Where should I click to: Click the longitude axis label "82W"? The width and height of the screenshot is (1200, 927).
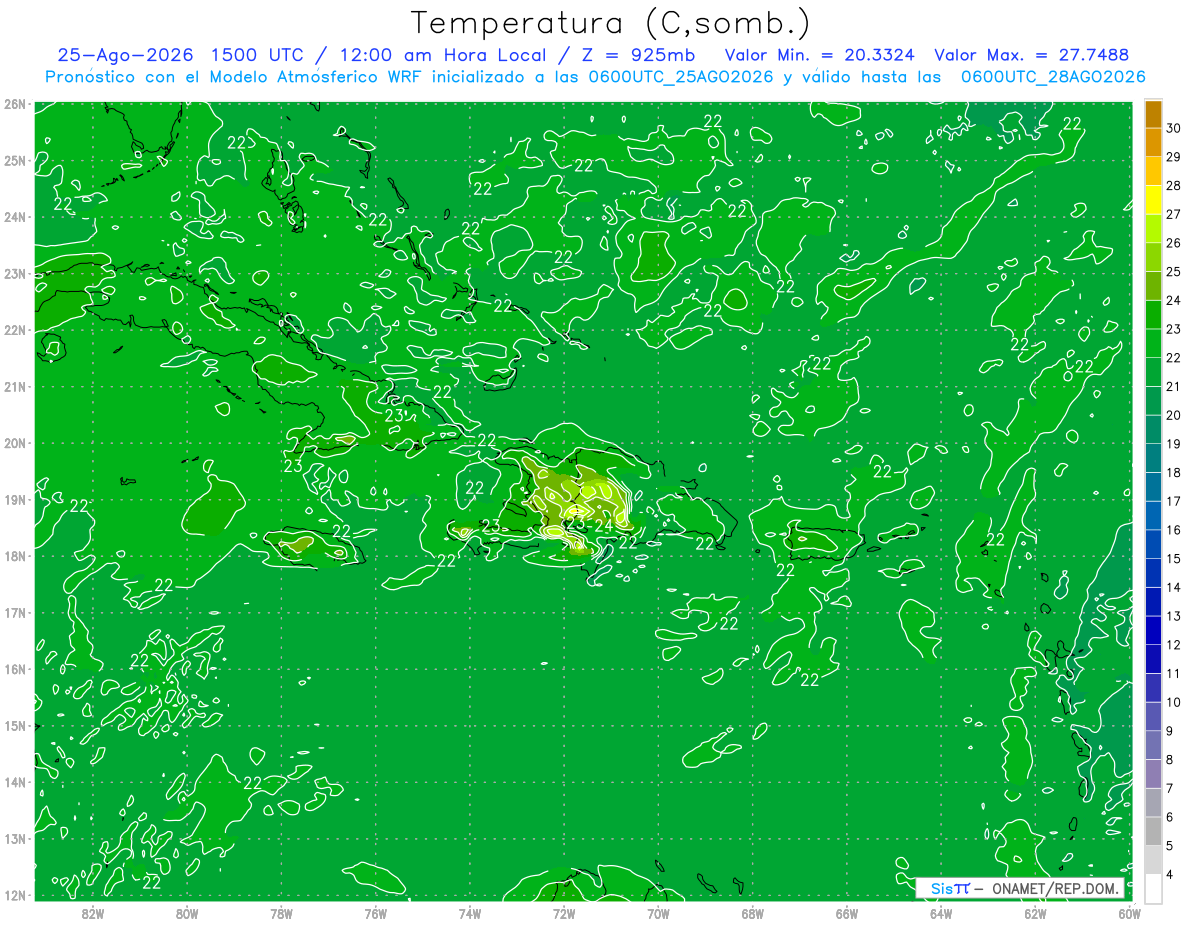(92, 913)
